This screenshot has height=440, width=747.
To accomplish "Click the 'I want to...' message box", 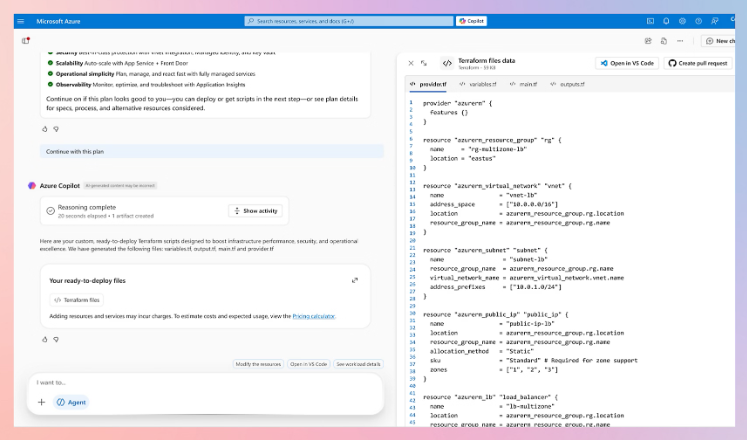I will (x=205, y=382).
